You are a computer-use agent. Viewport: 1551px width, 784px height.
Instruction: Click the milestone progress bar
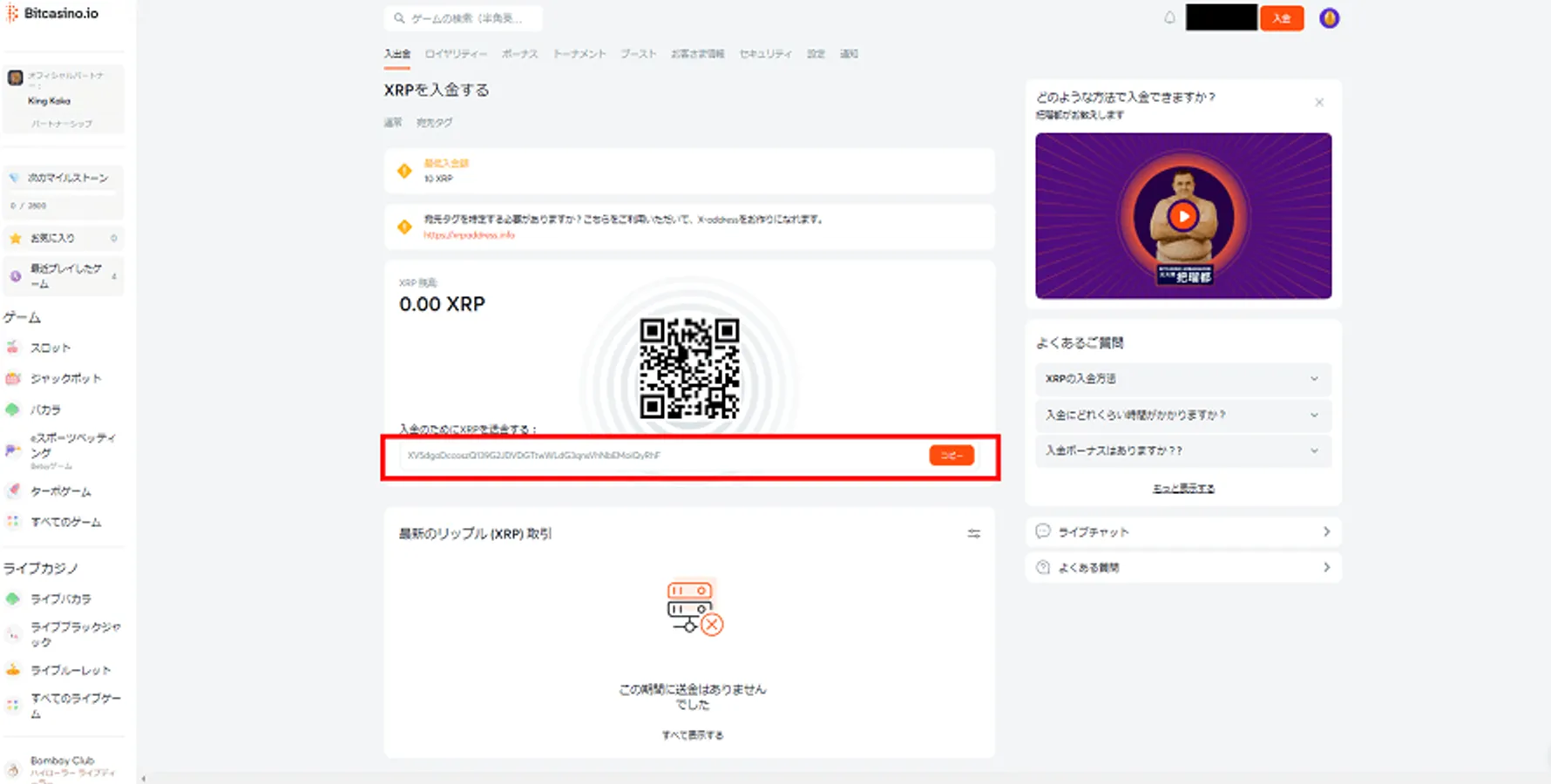(63, 193)
